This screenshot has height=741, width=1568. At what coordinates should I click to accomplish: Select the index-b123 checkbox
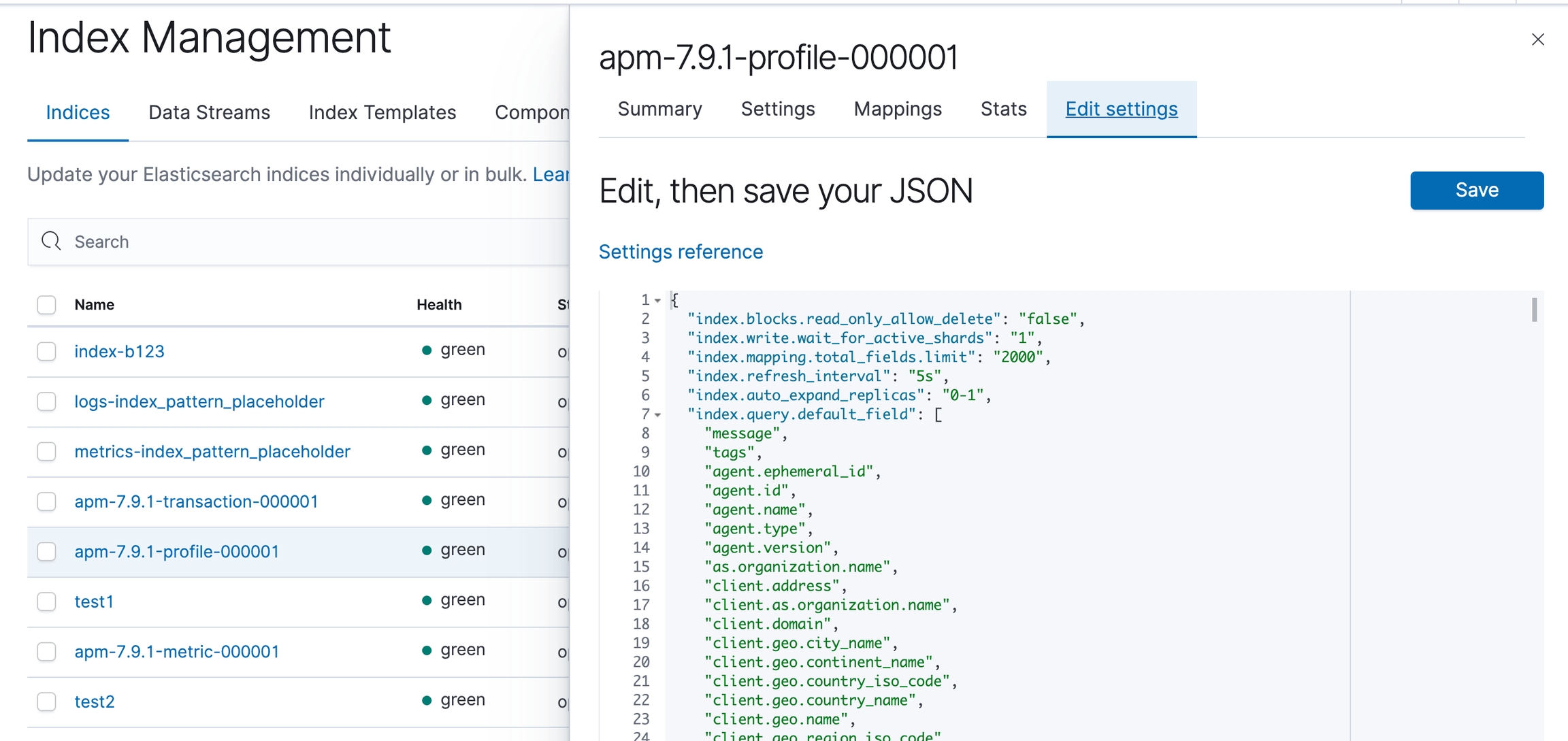(x=46, y=351)
